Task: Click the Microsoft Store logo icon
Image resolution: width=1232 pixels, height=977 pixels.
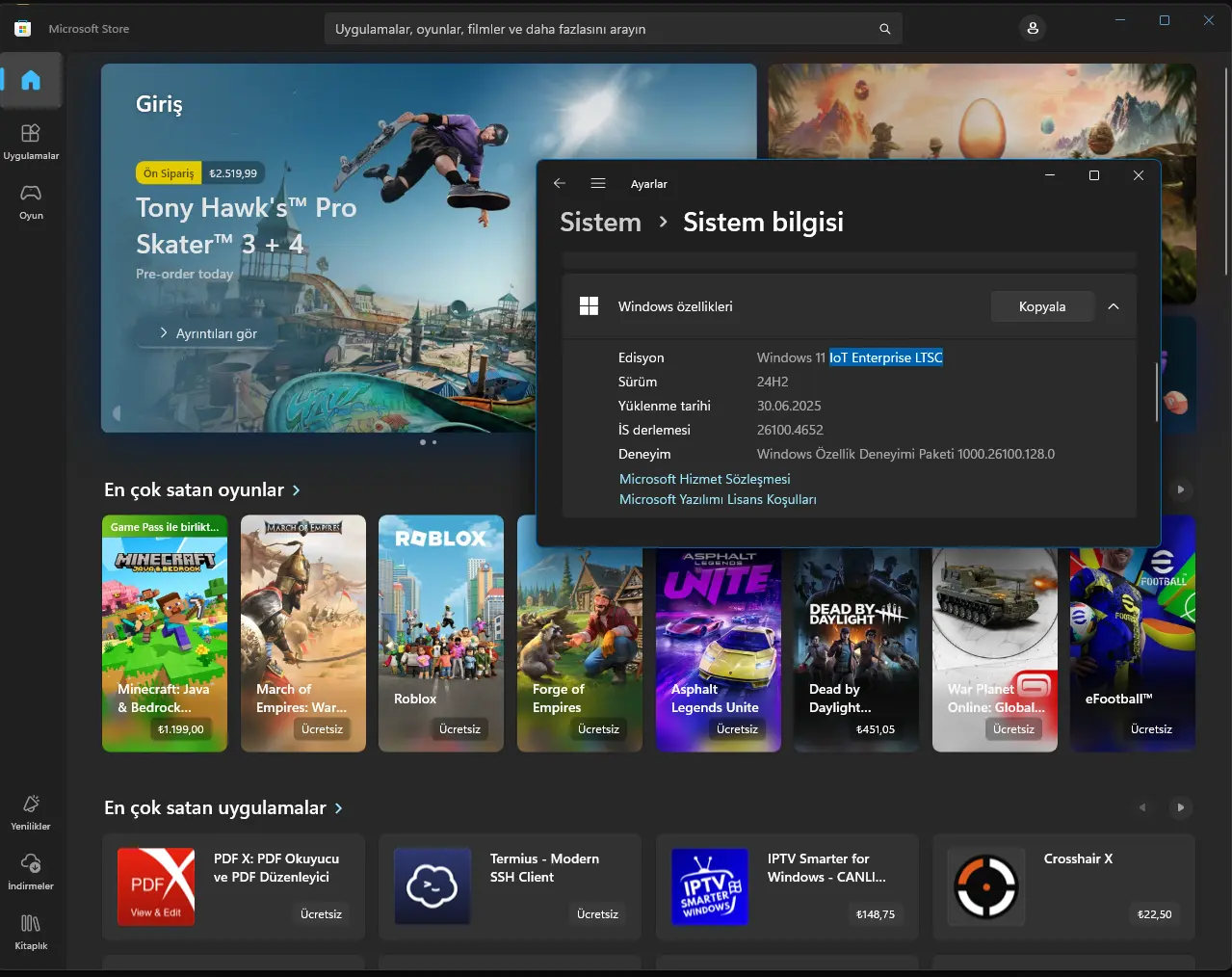Action: (22, 29)
